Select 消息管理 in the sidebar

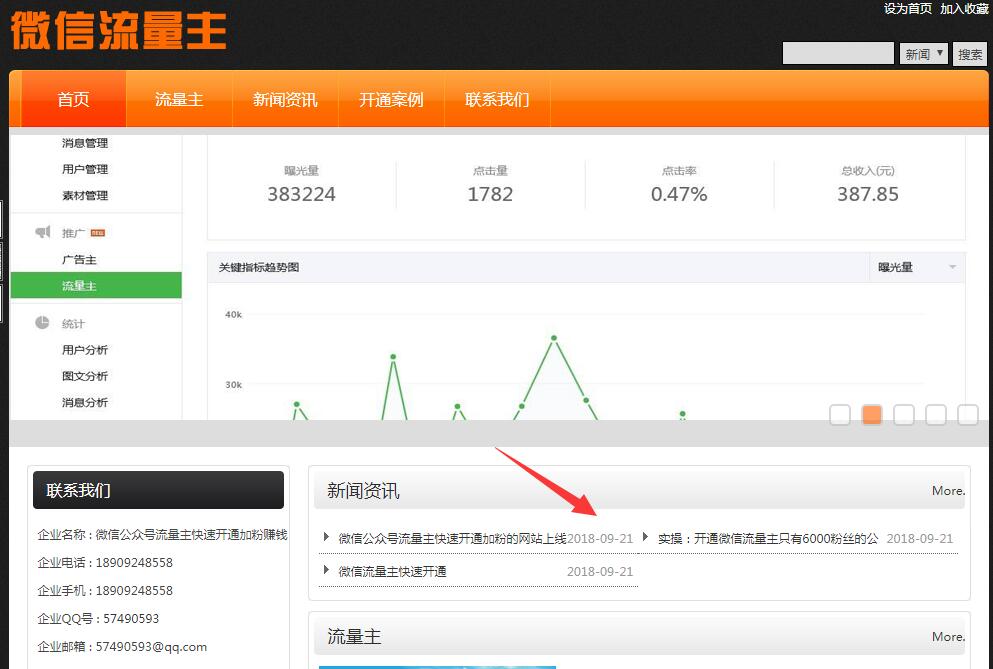tap(85, 143)
